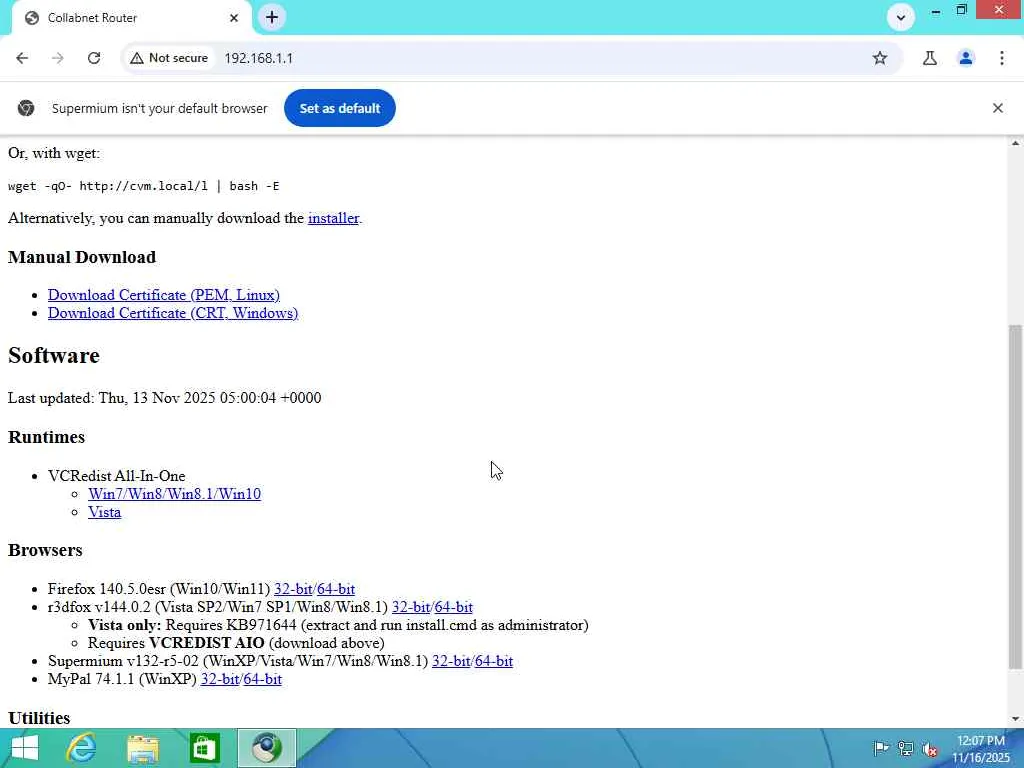This screenshot has height=768, width=1024.
Task: Go back to the previous page
Action: tap(22, 58)
